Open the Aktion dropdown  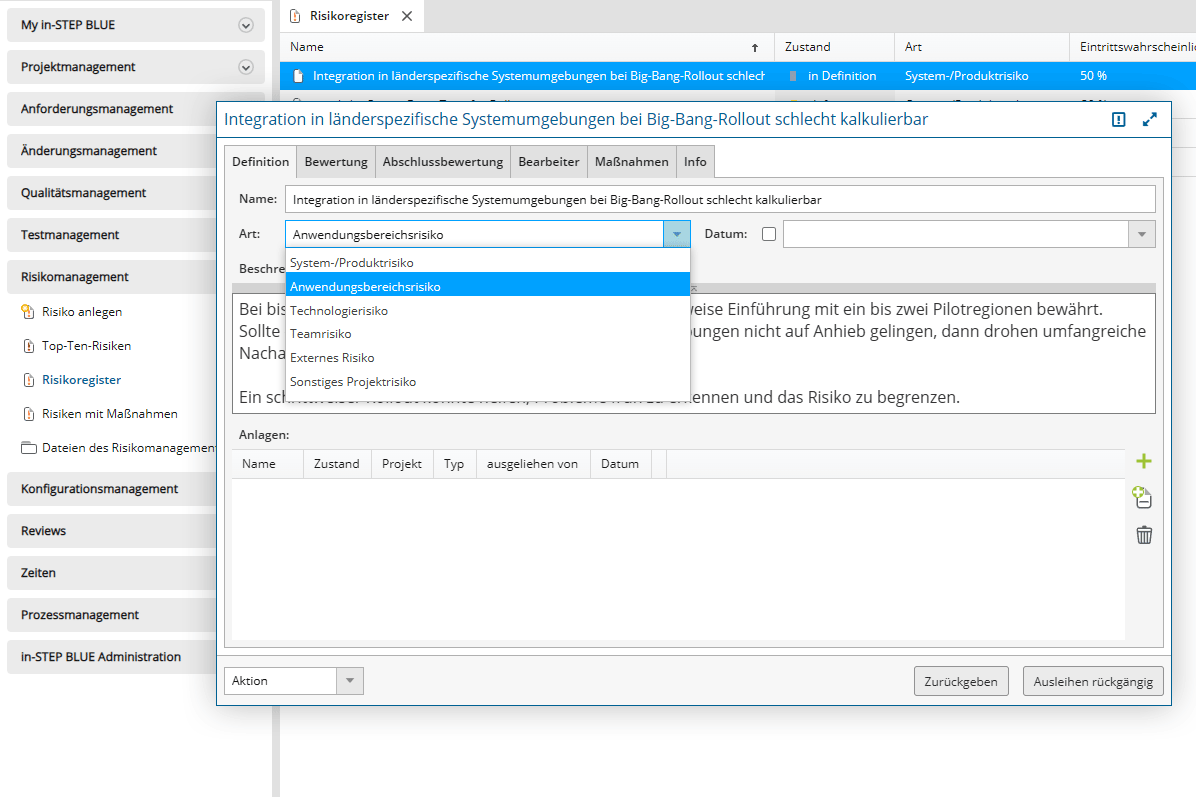pyautogui.click(x=349, y=681)
